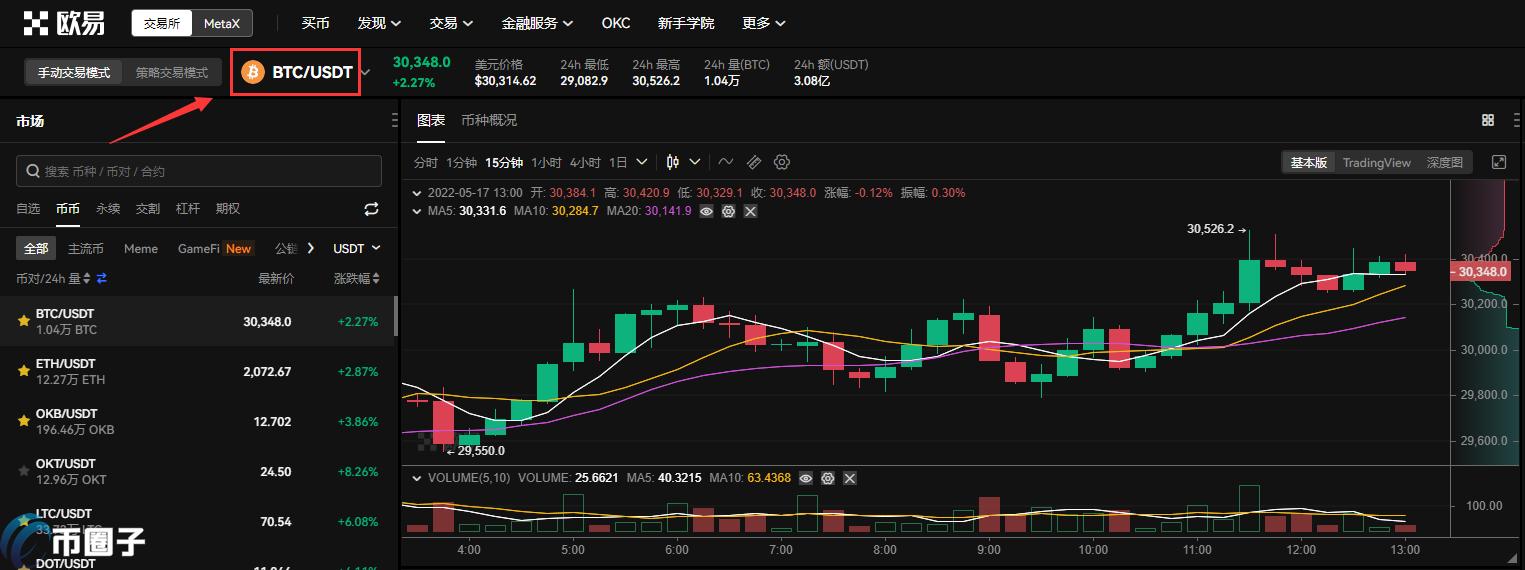
Task: Select the candlestick chart style icon
Action: [673, 162]
